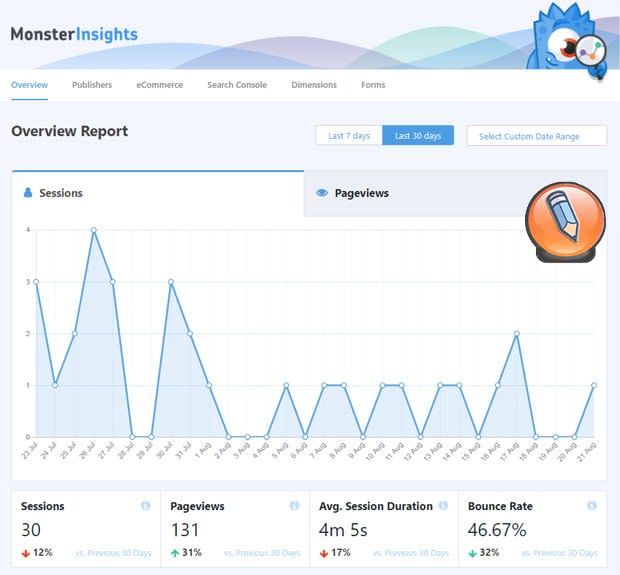Click the monster mascot icon in header
The height and width of the screenshot is (575, 620).
coord(566,42)
